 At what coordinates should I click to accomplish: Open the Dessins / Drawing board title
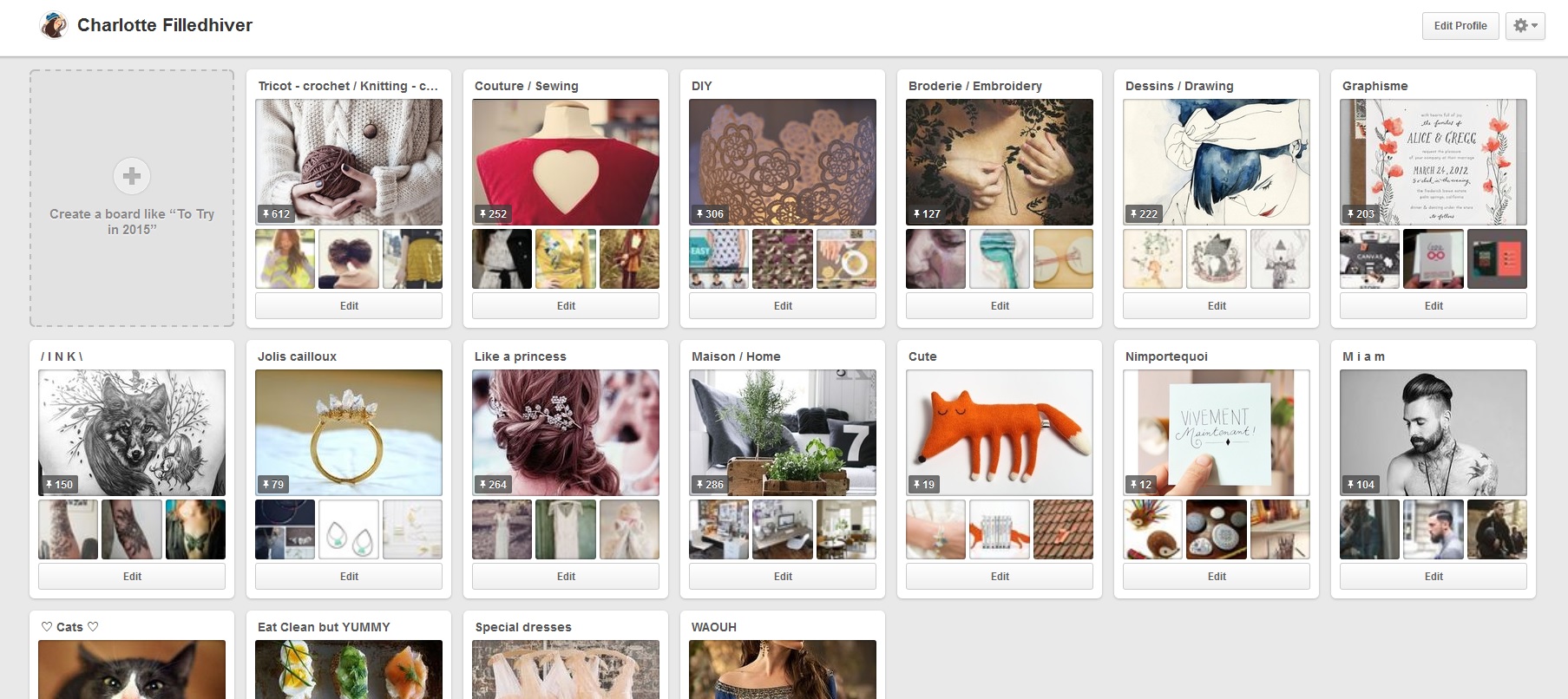pyautogui.click(x=1179, y=86)
